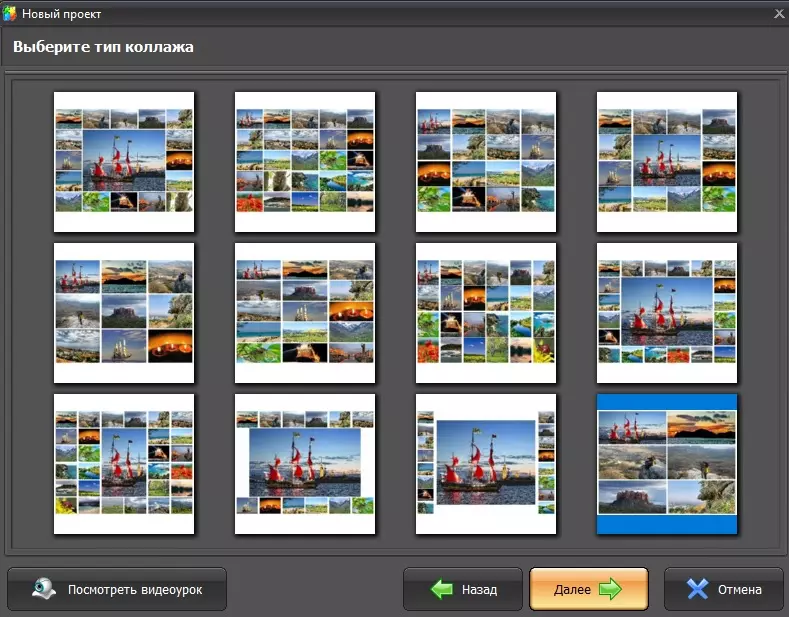Choose the three-by-three grid collage in second row
This screenshot has height=617, width=789.
pyautogui.click(x=124, y=313)
